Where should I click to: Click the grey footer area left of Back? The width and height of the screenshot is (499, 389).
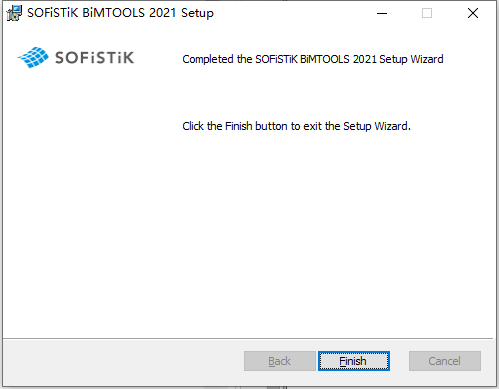[x=123, y=362]
